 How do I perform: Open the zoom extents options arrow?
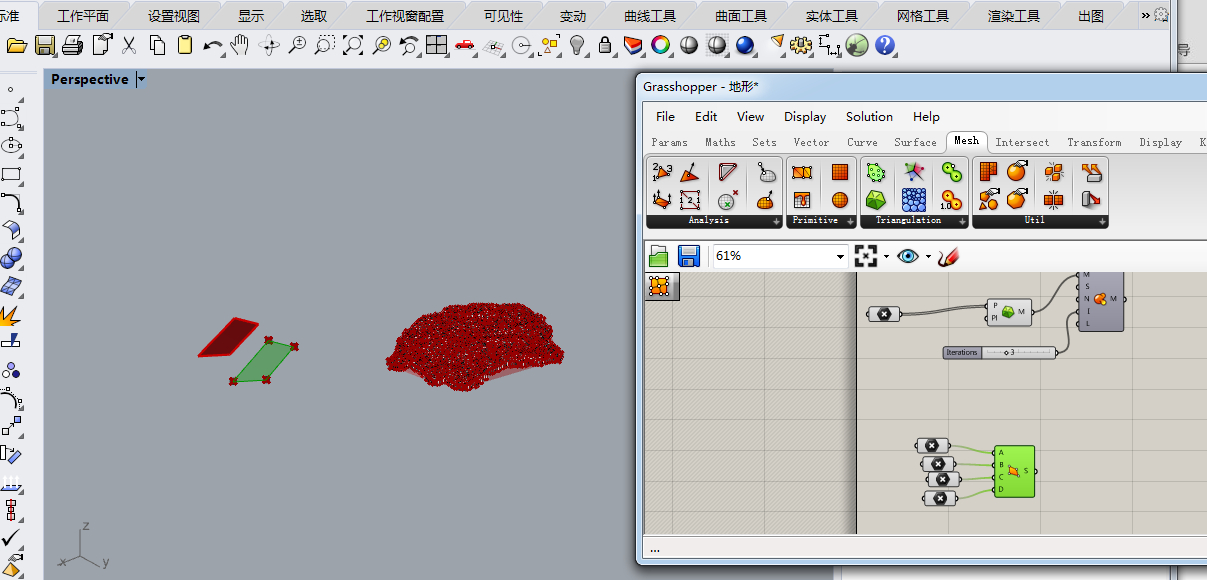[x=886, y=257]
